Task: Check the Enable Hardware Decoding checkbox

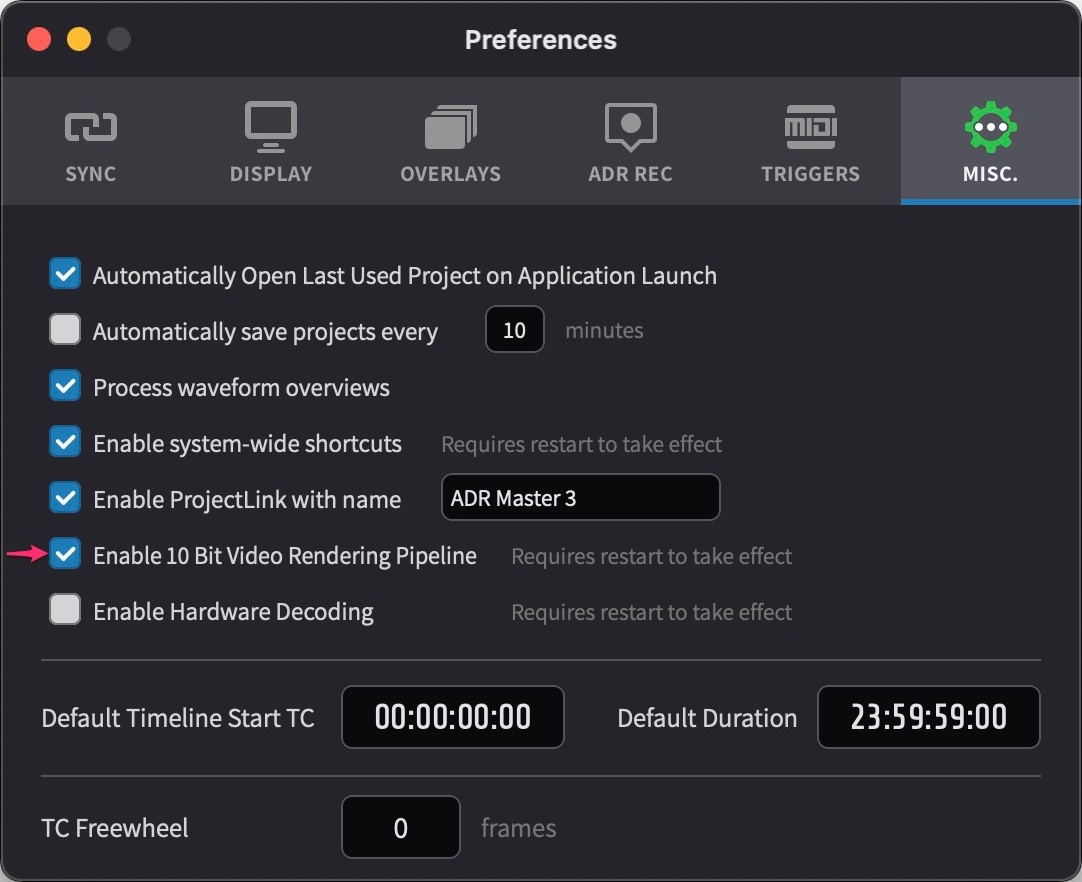Action: pos(65,609)
